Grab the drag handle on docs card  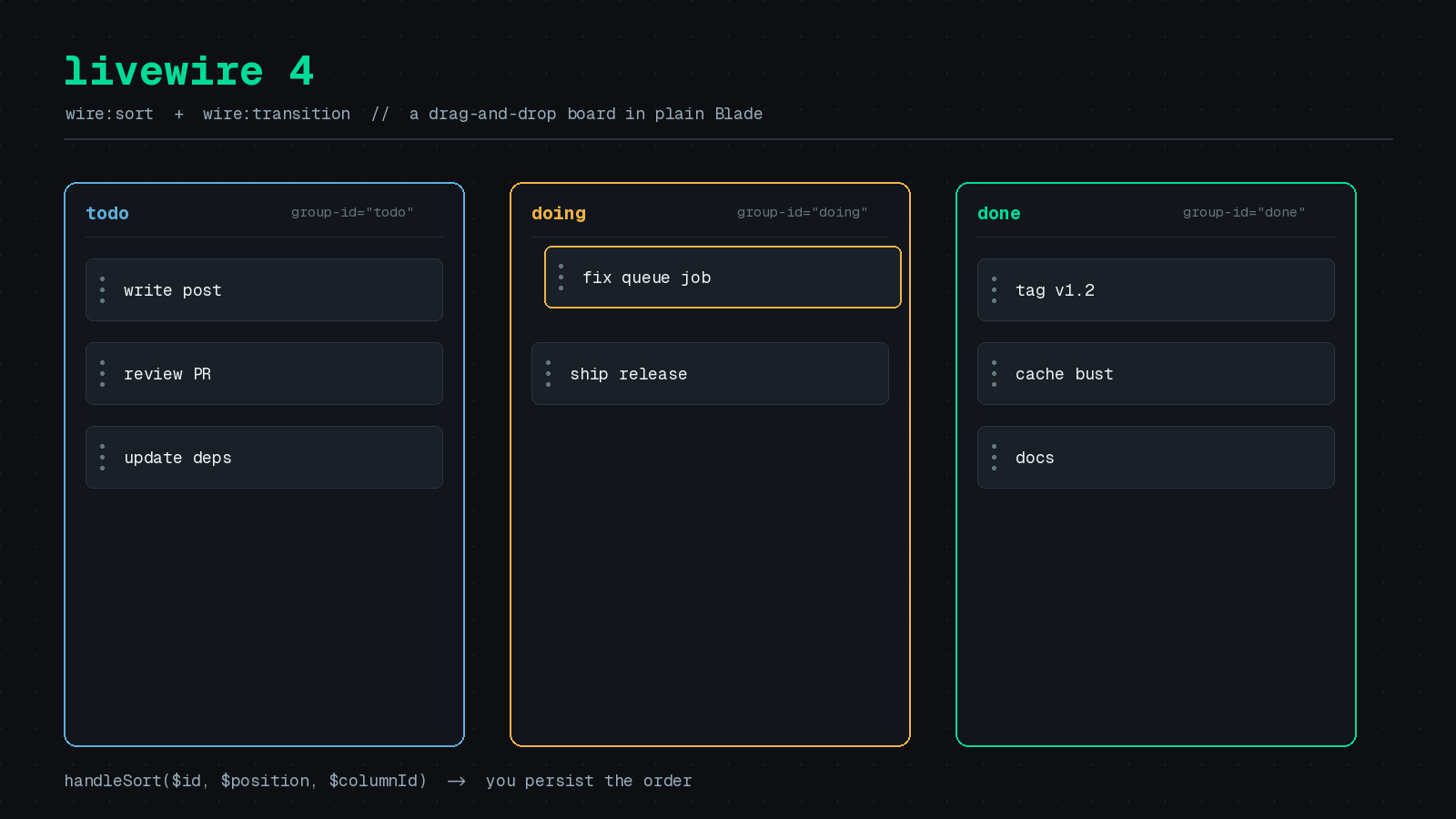pyautogui.click(x=994, y=458)
